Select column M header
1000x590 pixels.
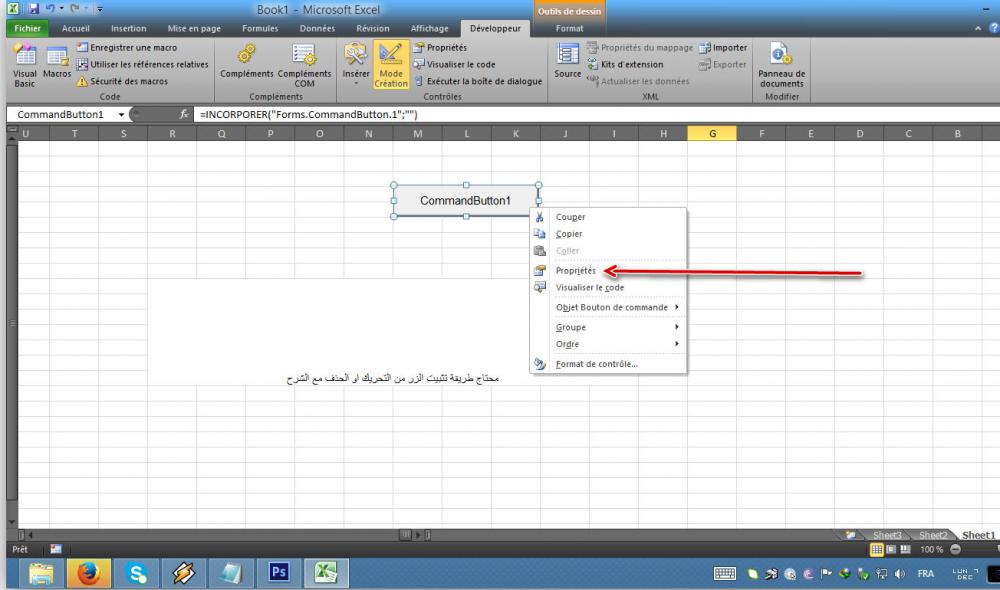[x=417, y=133]
